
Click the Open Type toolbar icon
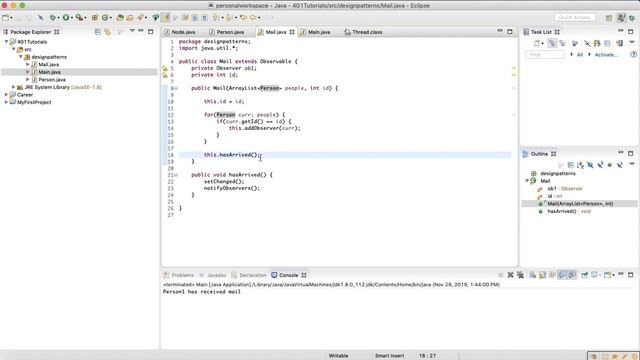tap(120, 18)
